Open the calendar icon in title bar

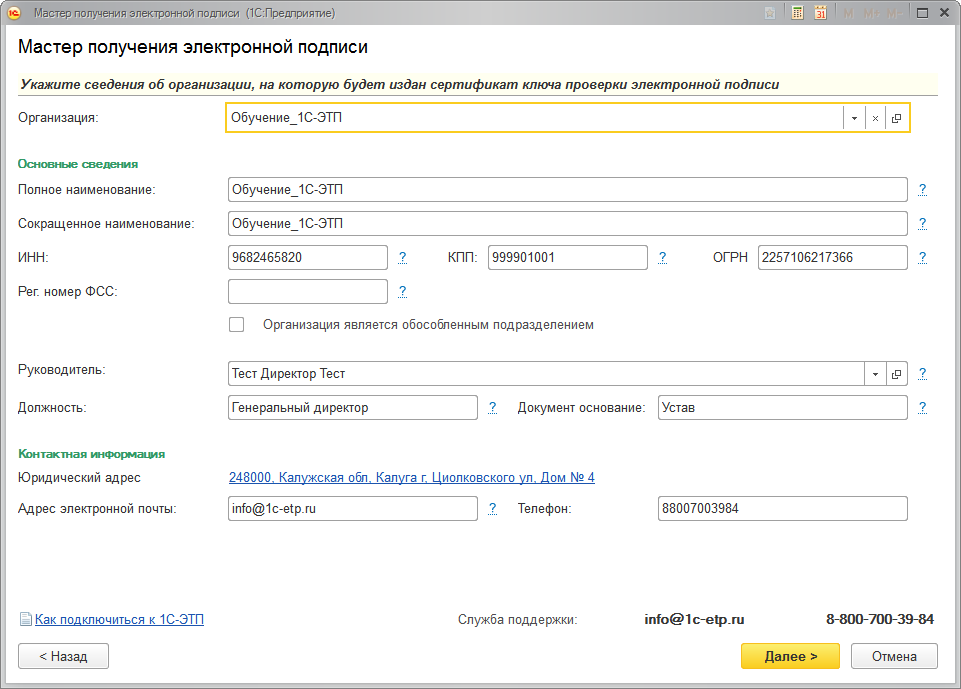pos(821,13)
